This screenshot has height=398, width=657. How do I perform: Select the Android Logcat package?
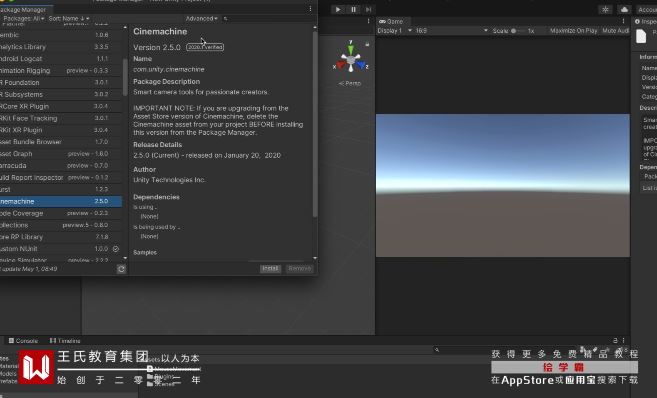pyautogui.click(x=61, y=59)
